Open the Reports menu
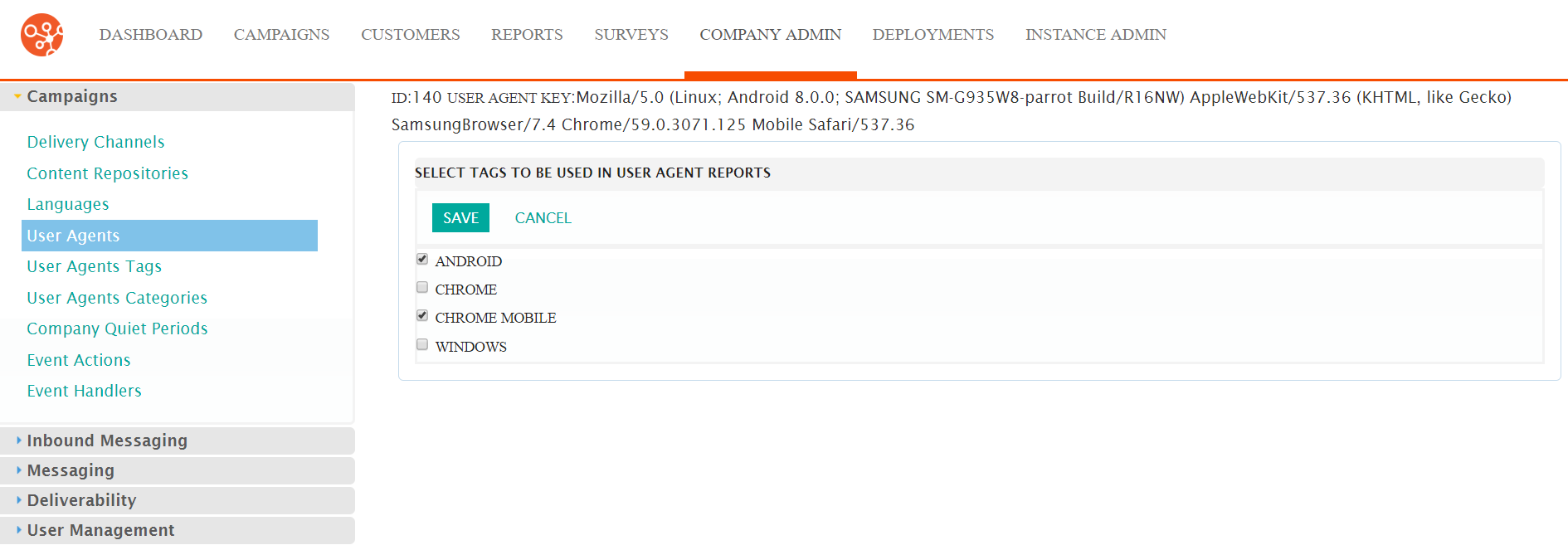Image resolution: width=1568 pixels, height=550 pixels. tap(527, 35)
